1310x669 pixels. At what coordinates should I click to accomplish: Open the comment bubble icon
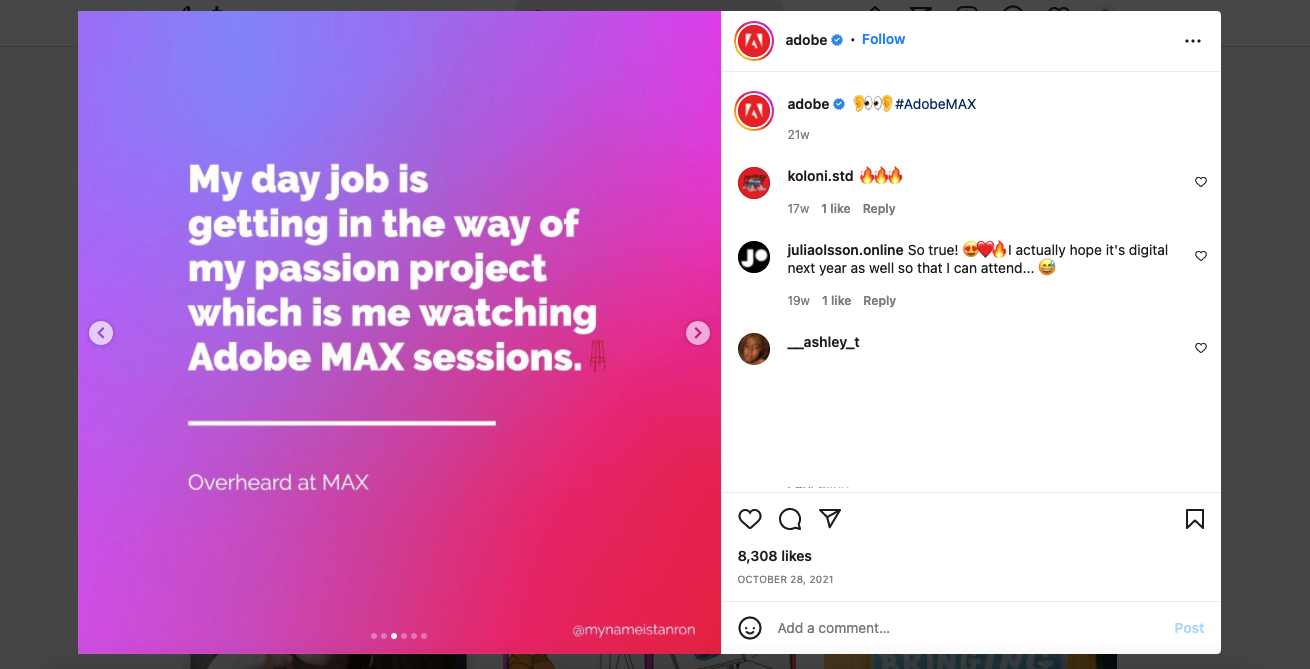790,519
